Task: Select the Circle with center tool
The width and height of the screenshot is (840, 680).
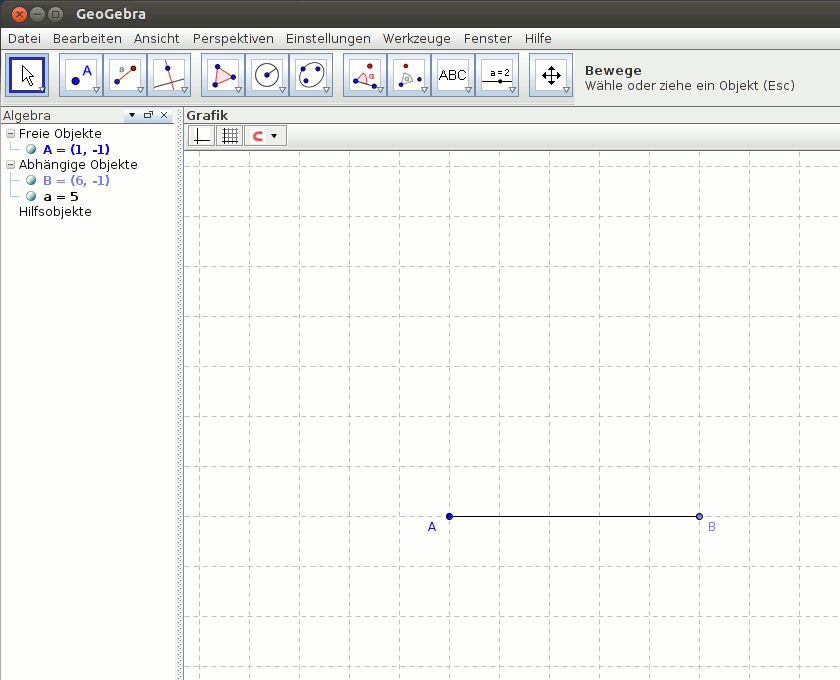Action: (267, 75)
